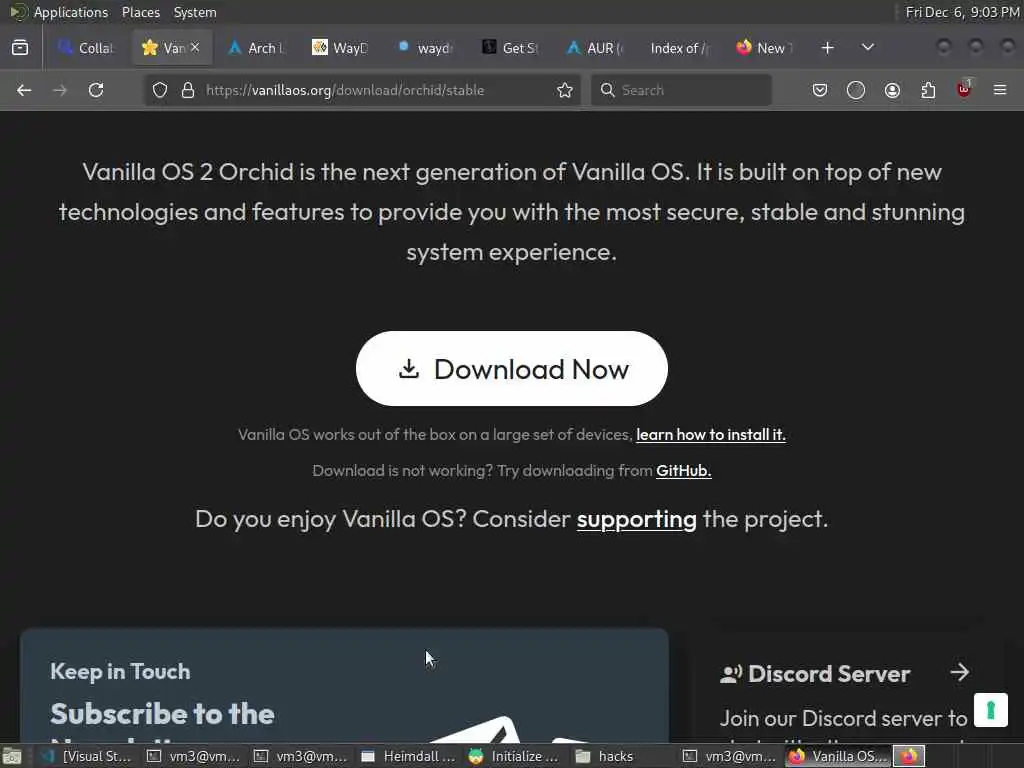Click green scroll-to-top button
Viewport: 1024px width, 768px height.
click(991, 710)
